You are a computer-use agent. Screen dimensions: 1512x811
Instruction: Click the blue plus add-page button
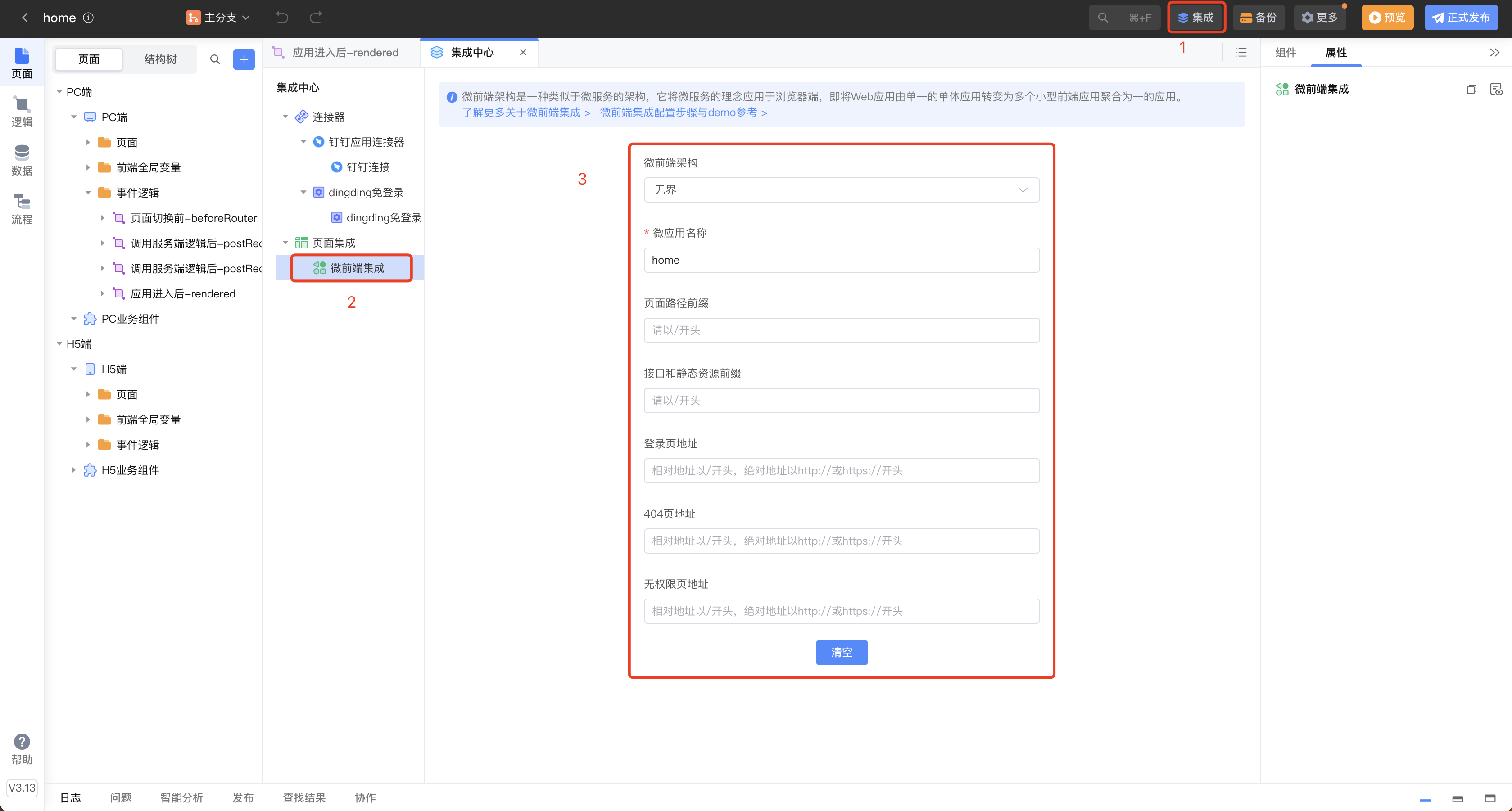tap(244, 59)
